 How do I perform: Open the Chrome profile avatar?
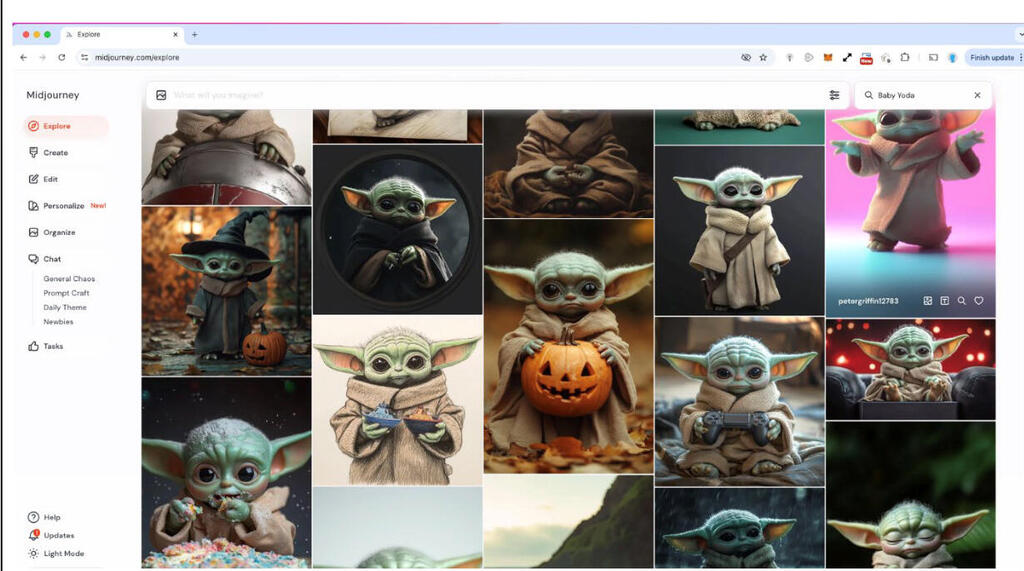pos(952,57)
